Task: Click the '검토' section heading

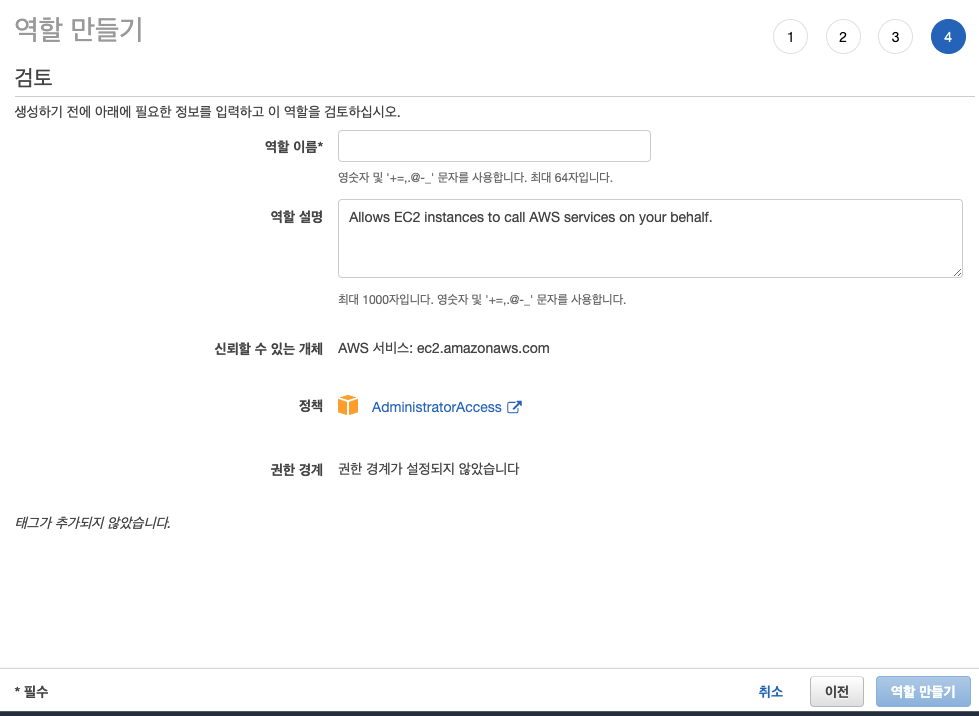Action: 33,77
